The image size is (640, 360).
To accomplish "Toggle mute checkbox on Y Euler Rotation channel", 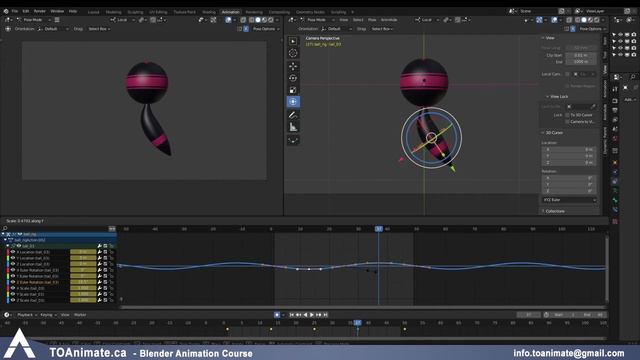I will point(105,276).
